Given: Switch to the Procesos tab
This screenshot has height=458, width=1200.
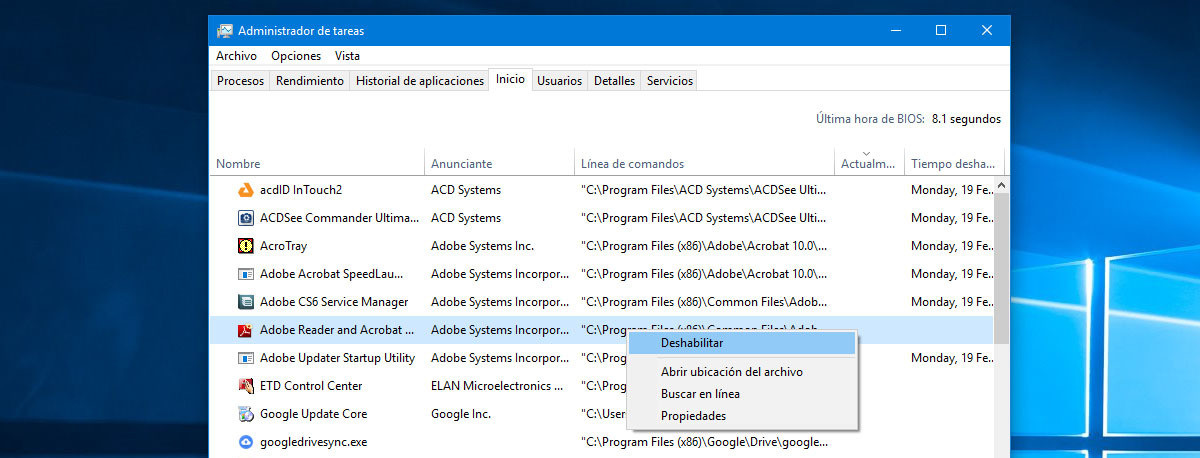Looking at the screenshot, I should pos(240,81).
